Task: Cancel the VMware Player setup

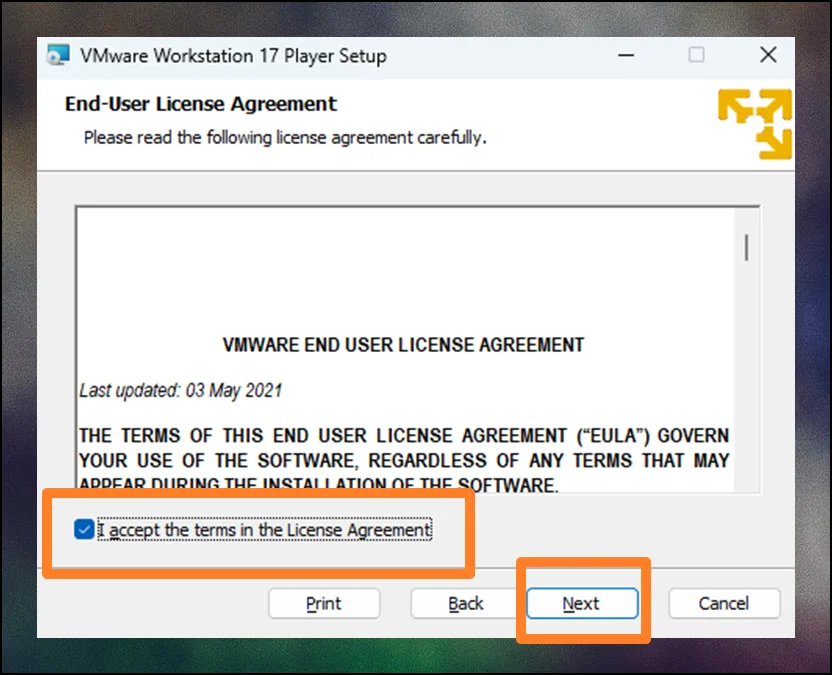Action: 724,603
